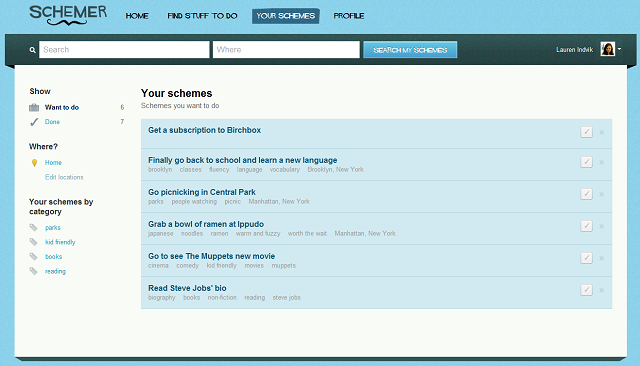Click the 'steve jobs' tag

[287, 297]
